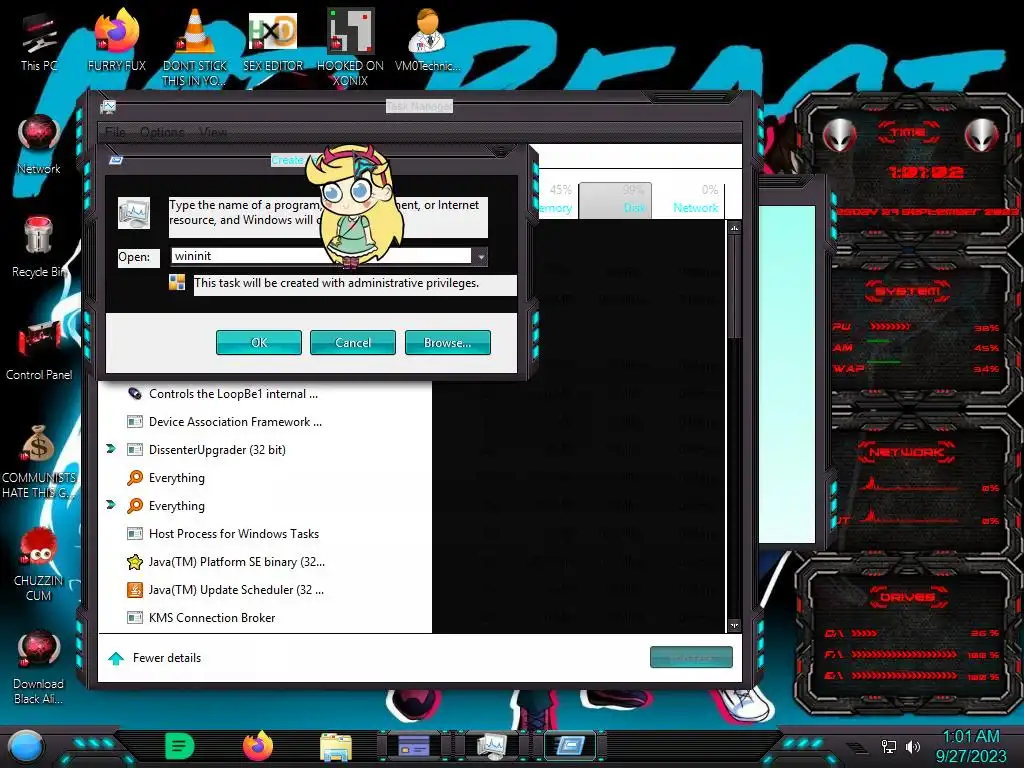Open the File menu in Task Manager
This screenshot has height=768, width=1024.
tap(115, 132)
